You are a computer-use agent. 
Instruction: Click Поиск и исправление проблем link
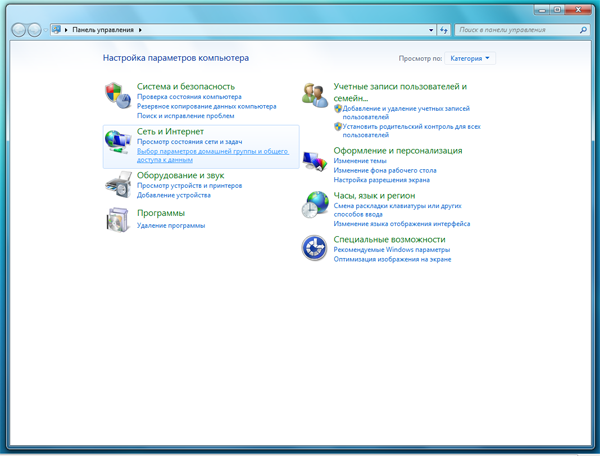click(x=186, y=116)
